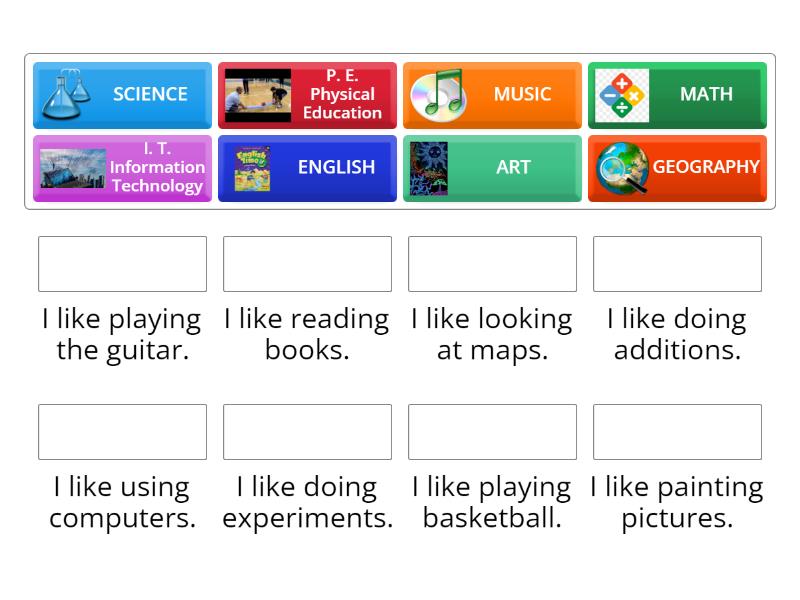Click the text 'I like painting pictures.'
The width and height of the screenshot is (800, 600).
[x=677, y=502]
